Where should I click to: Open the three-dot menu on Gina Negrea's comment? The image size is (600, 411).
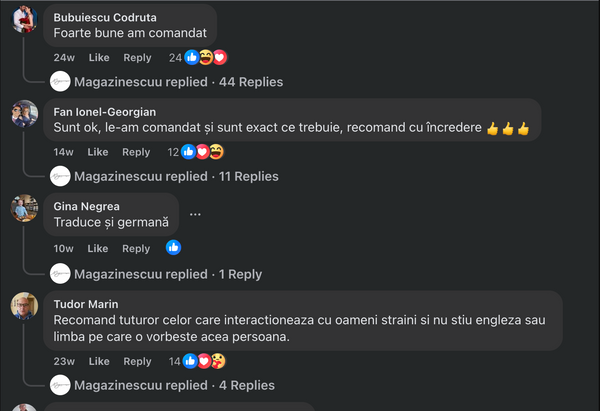(x=195, y=213)
